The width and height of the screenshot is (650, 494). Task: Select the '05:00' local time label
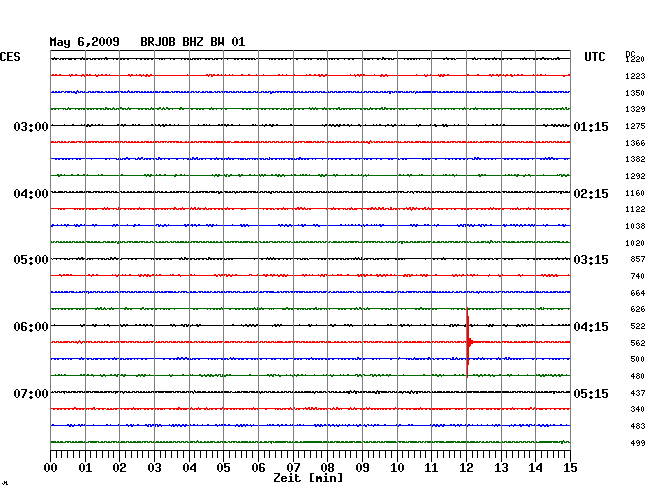coord(31,260)
